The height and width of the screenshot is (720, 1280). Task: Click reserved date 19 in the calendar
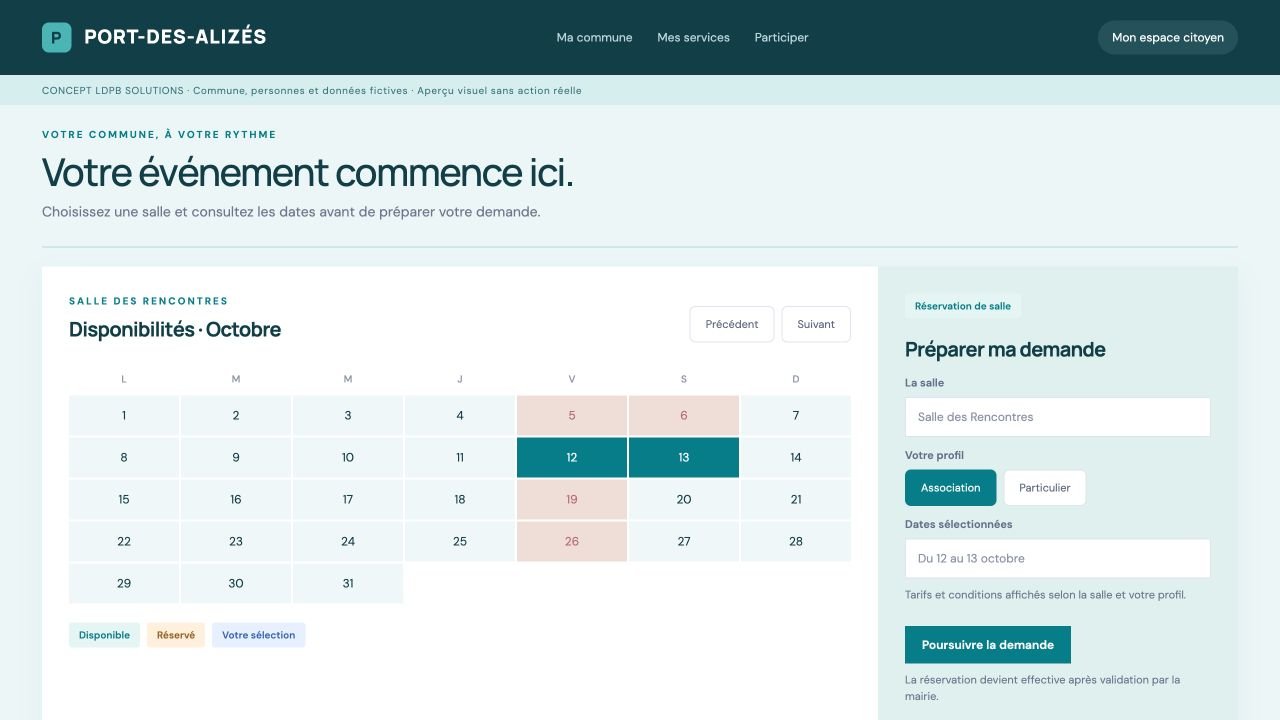(572, 499)
